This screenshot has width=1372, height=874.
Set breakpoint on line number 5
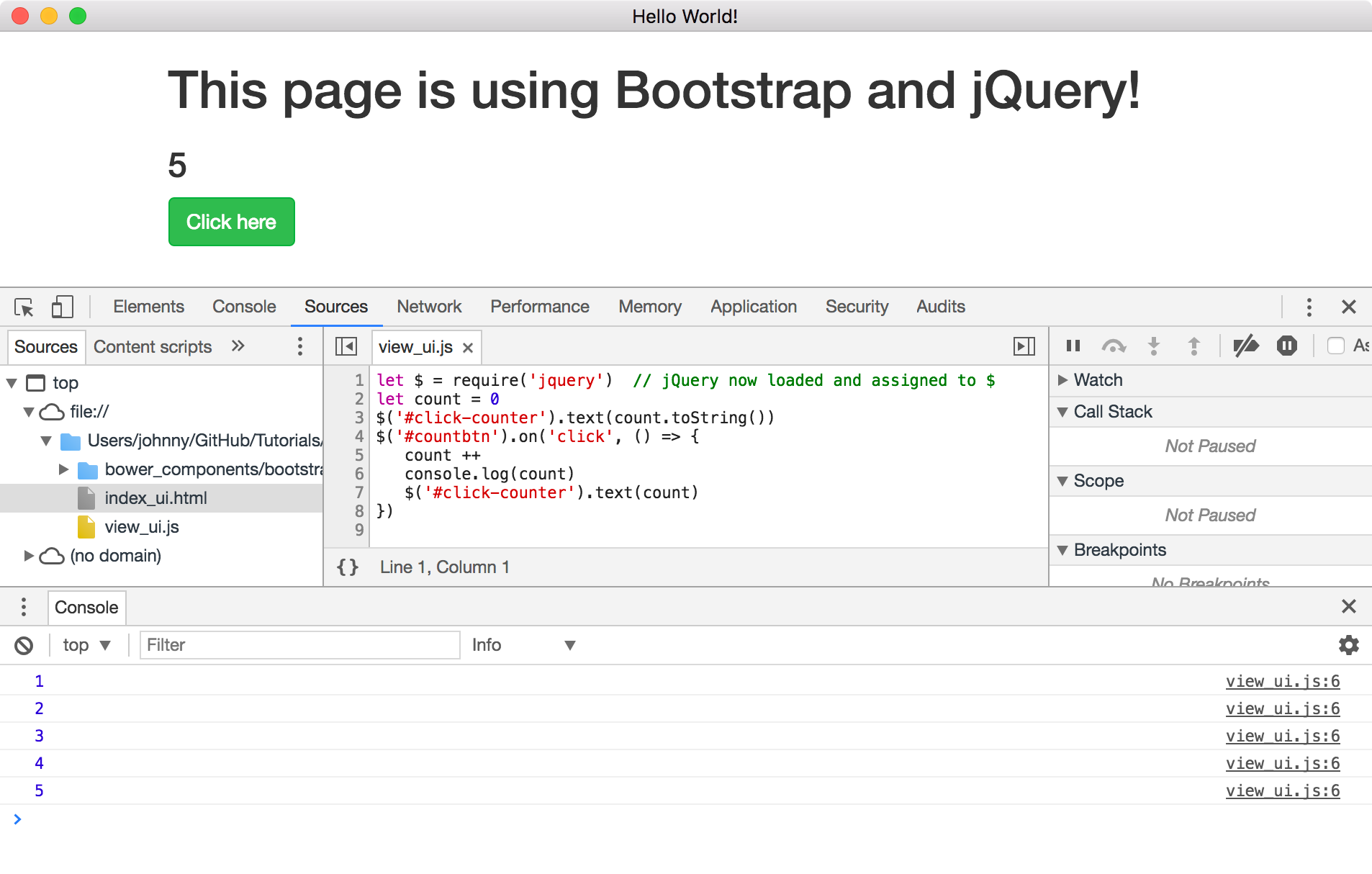pos(359,455)
